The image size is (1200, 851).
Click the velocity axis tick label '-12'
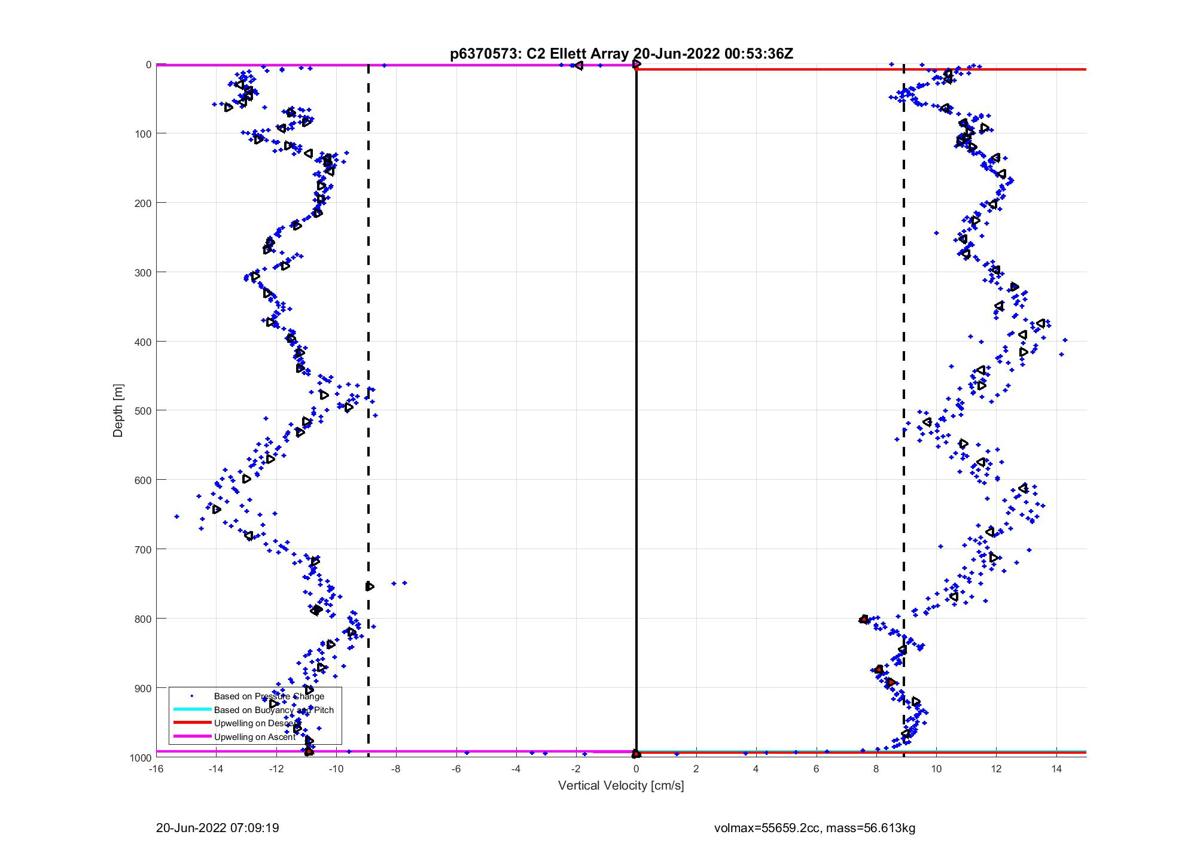pos(276,769)
